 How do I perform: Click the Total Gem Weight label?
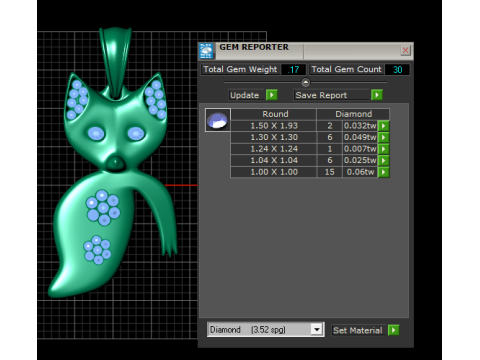240,69
